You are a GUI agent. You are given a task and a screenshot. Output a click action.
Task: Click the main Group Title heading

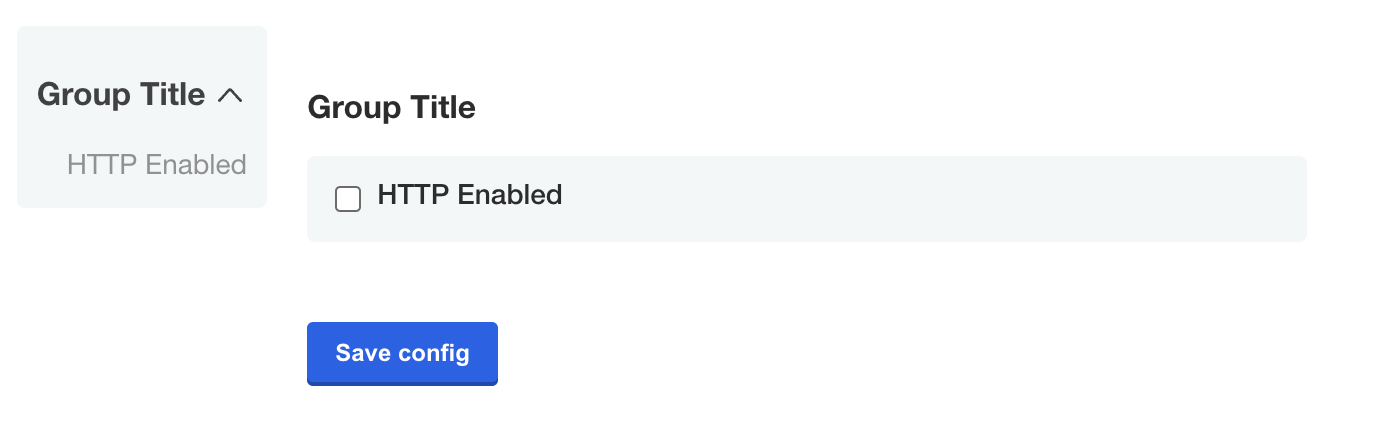click(391, 107)
